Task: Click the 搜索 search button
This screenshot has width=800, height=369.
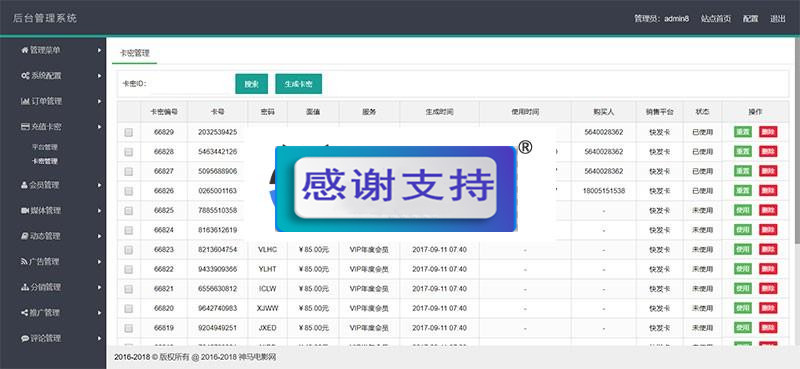Action: 252,84
